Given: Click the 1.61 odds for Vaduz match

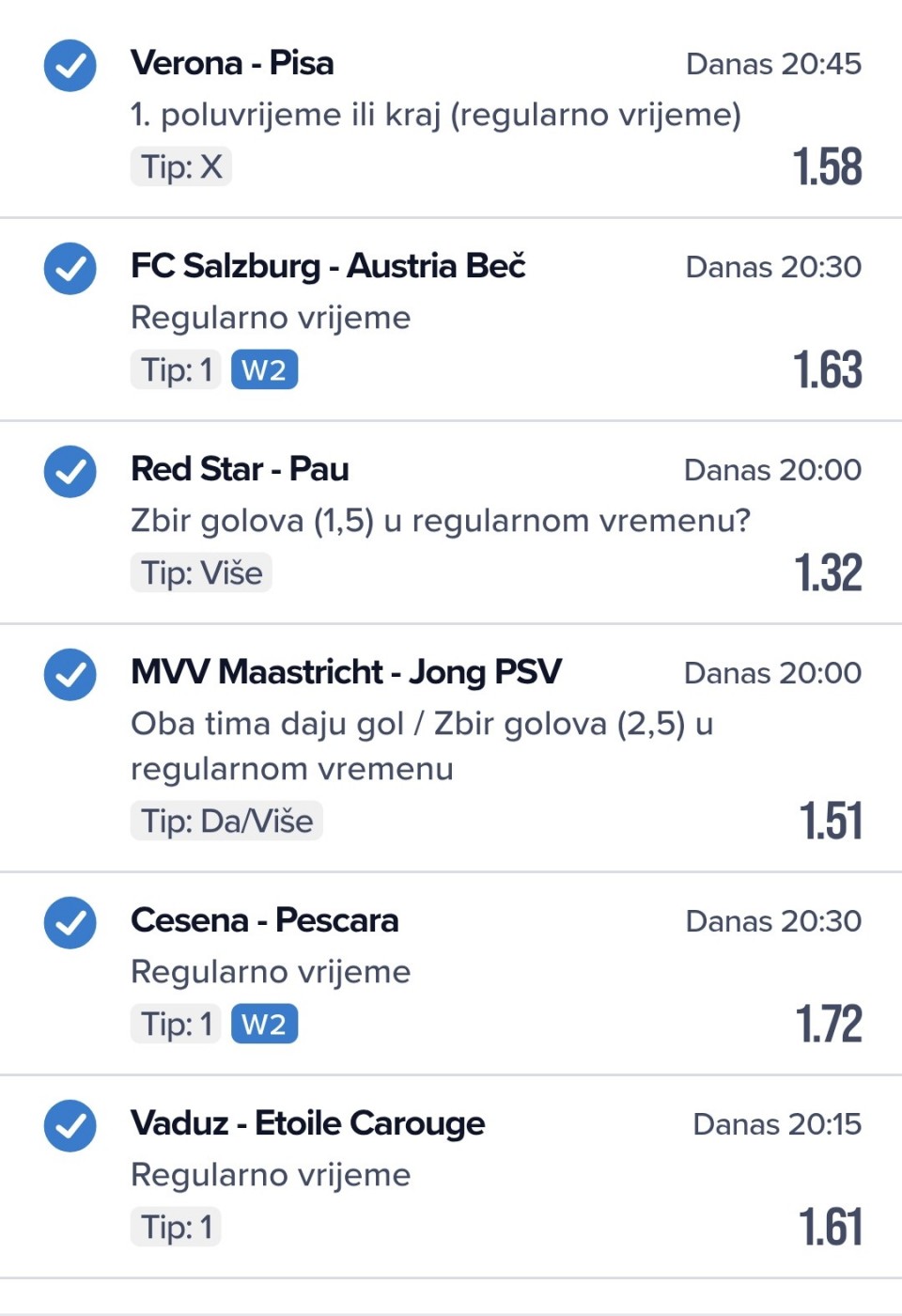Looking at the screenshot, I should pyautogui.click(x=830, y=1227).
